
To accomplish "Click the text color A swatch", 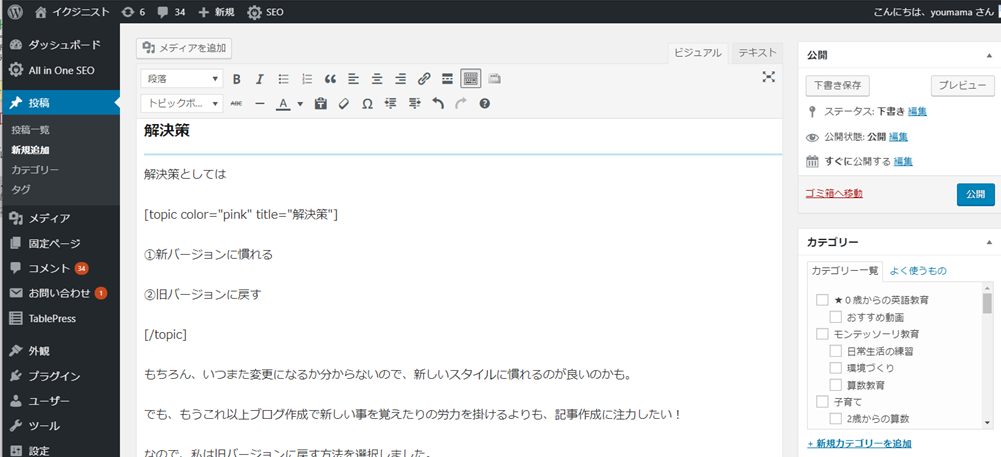I will (x=284, y=103).
